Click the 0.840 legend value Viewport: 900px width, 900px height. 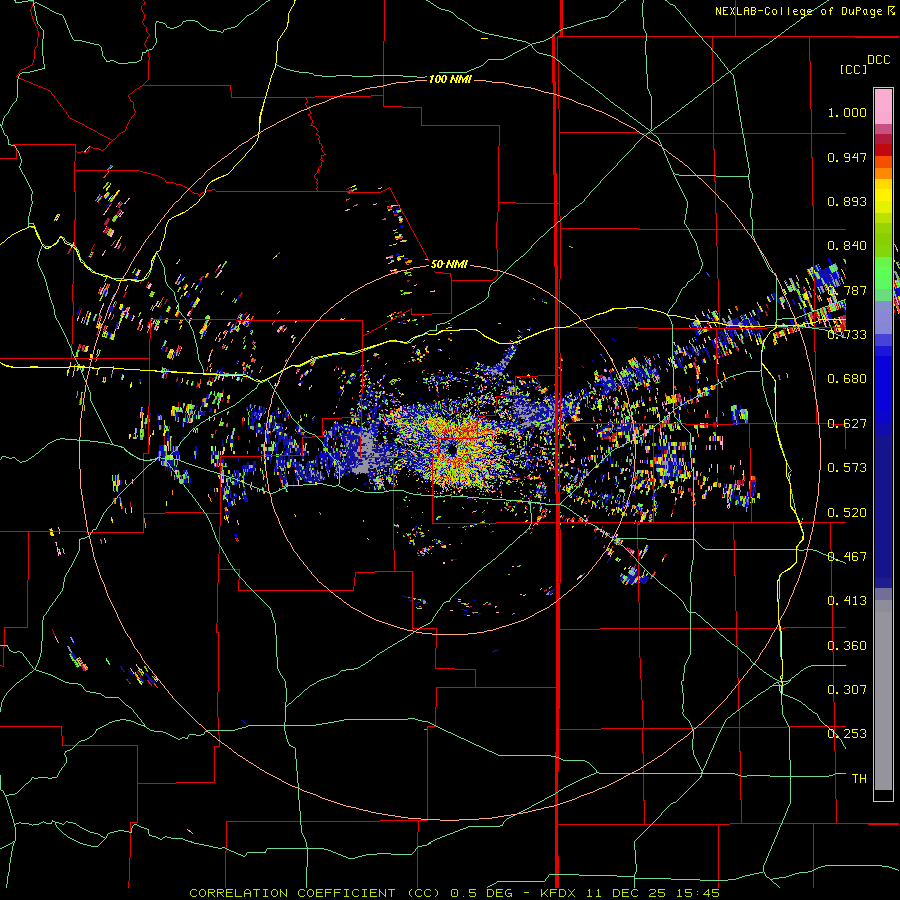point(847,246)
